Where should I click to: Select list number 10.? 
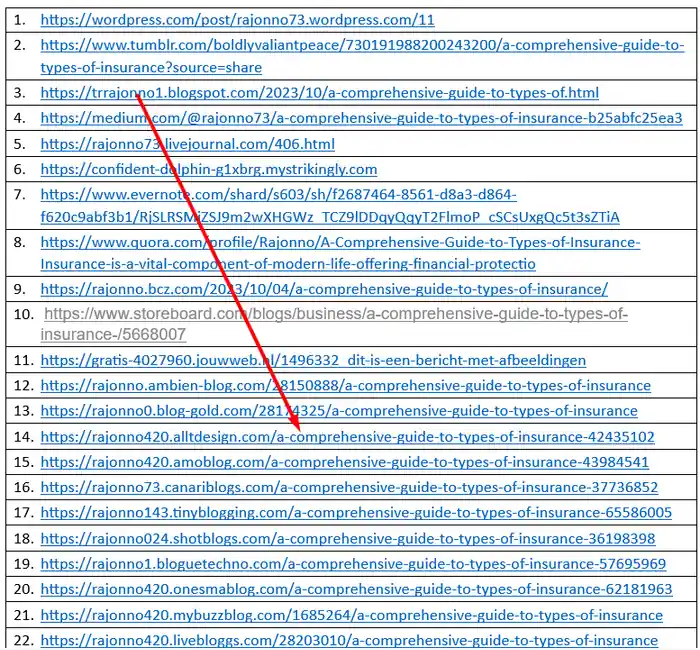coord(24,315)
